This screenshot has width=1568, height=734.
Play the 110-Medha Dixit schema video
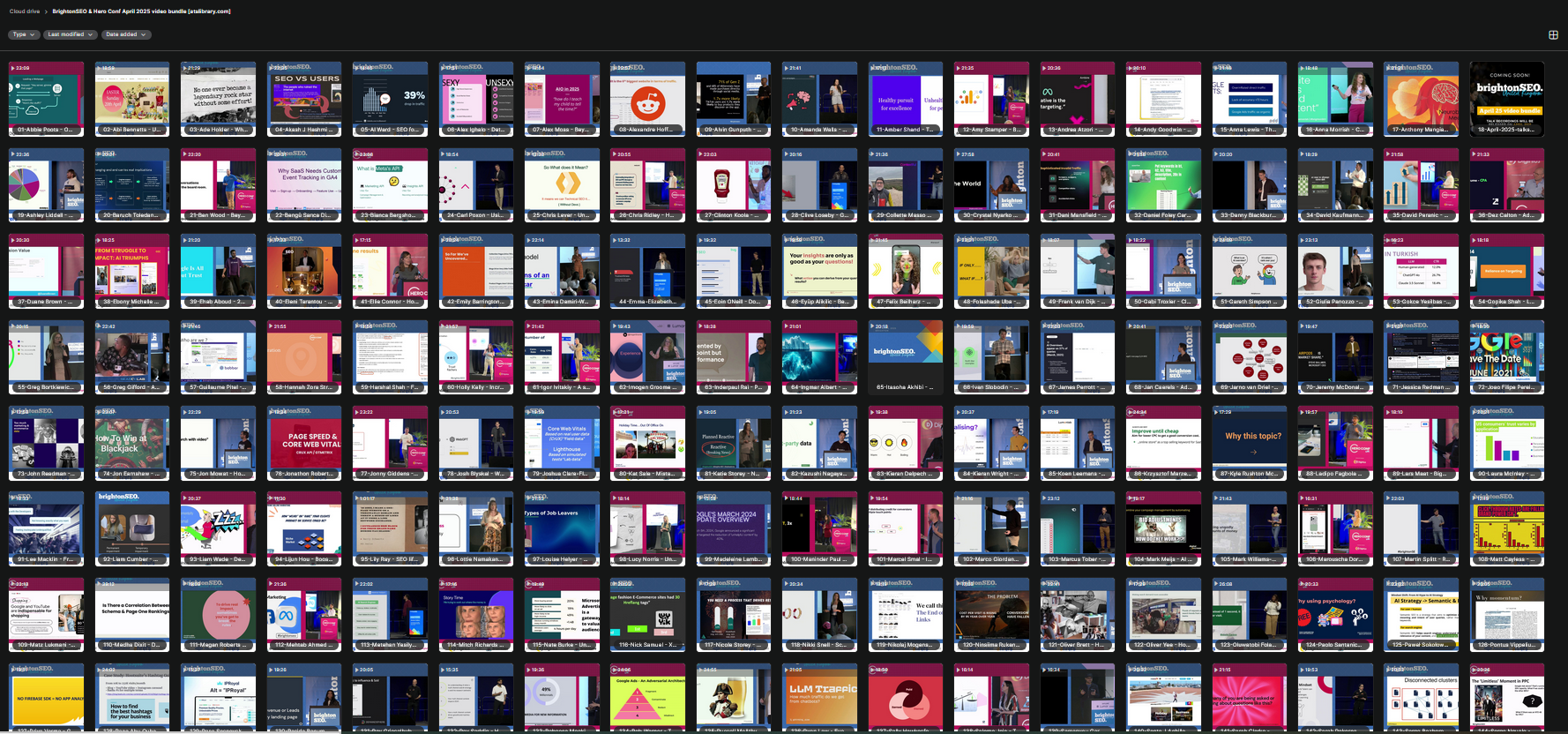click(131, 613)
